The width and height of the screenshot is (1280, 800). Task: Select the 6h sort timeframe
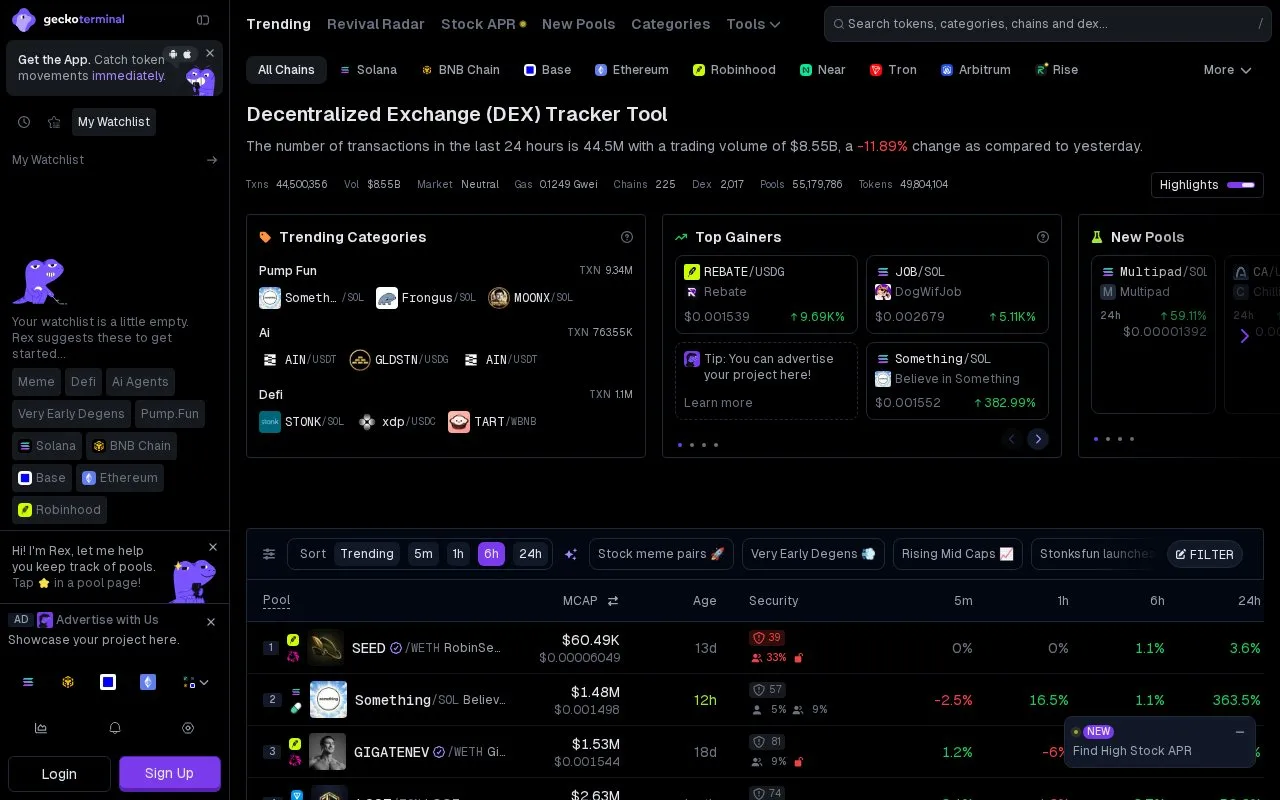pyautogui.click(x=491, y=554)
